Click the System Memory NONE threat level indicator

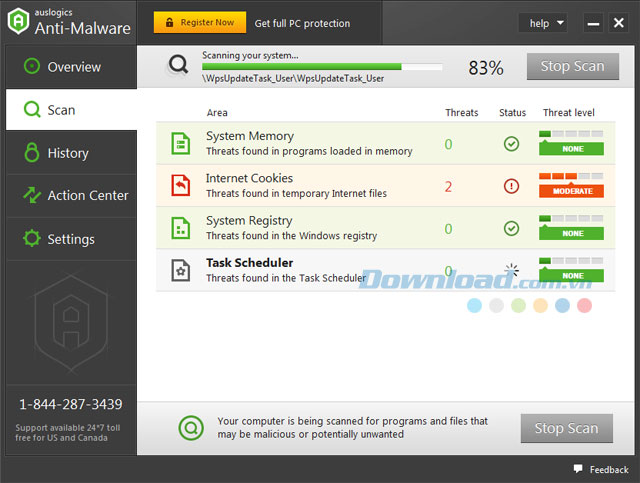point(571,143)
